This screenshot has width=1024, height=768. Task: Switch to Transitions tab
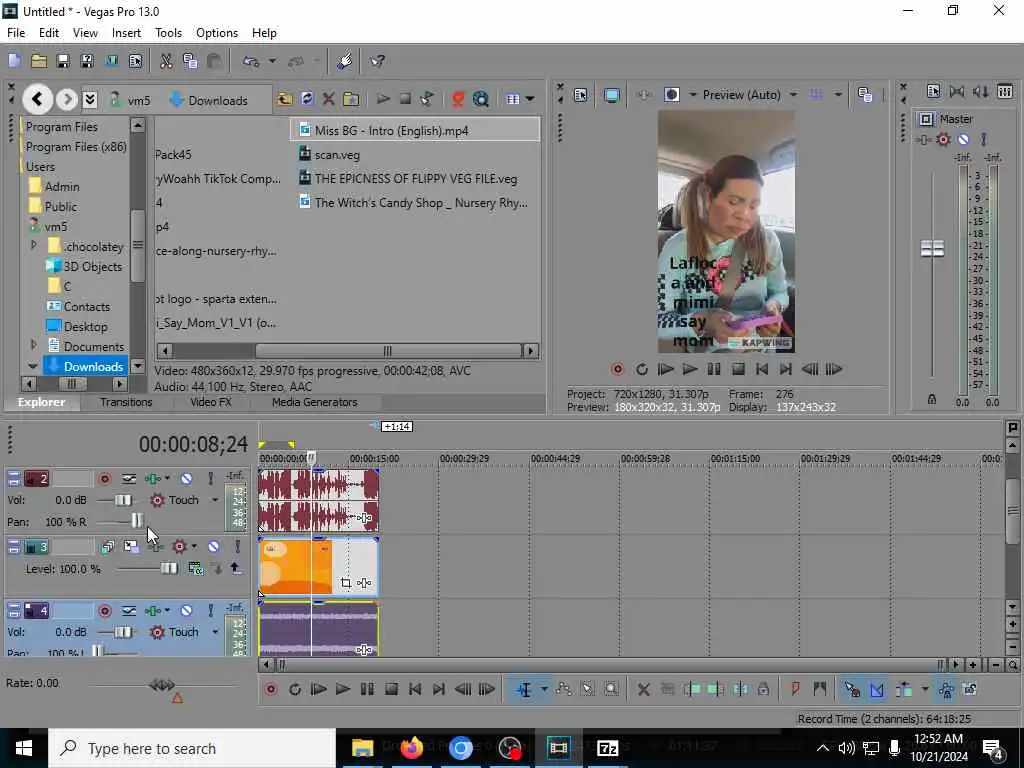pos(126,402)
